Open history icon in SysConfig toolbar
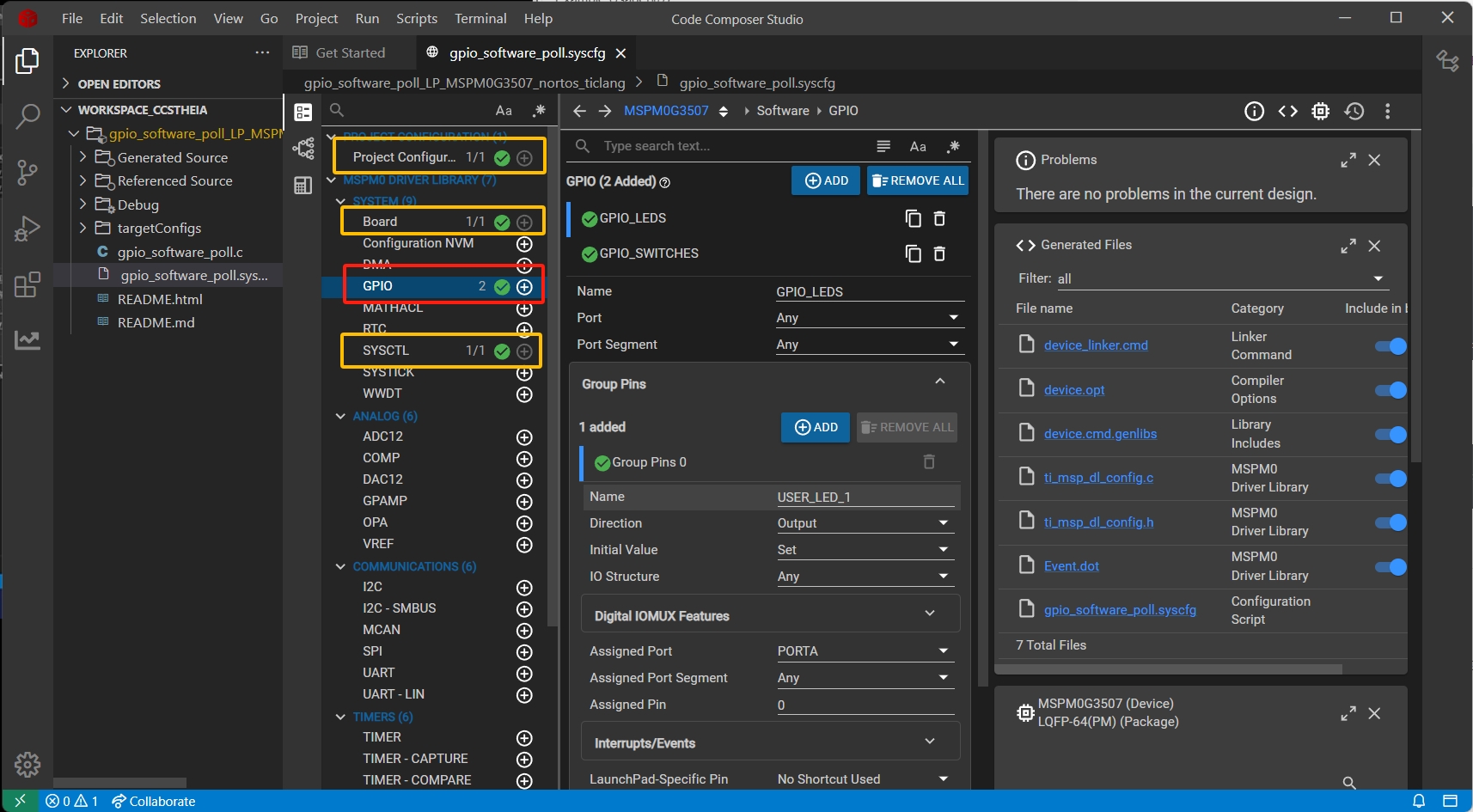This screenshot has width=1473, height=812. click(1354, 111)
